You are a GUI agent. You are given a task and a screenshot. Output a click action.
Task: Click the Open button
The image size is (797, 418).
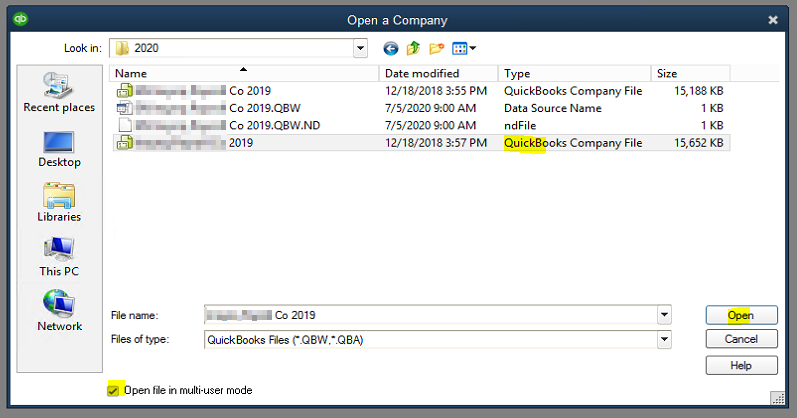point(742,315)
